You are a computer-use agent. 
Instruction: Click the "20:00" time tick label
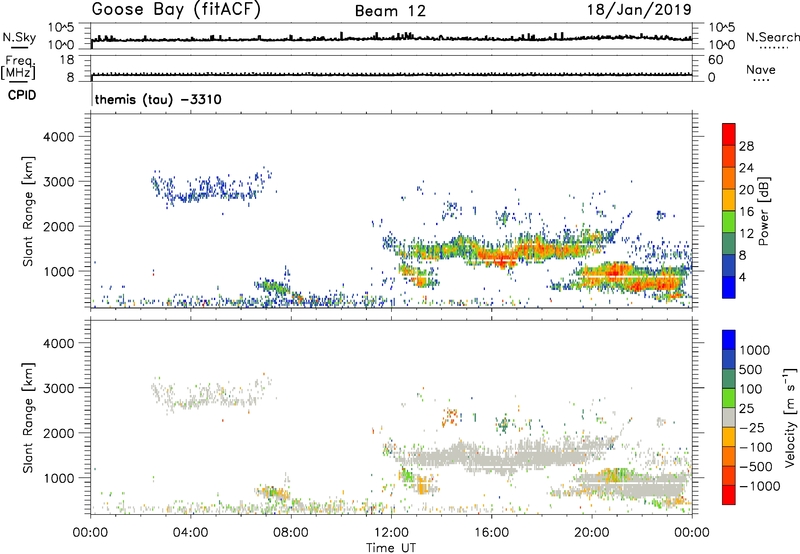click(592, 533)
